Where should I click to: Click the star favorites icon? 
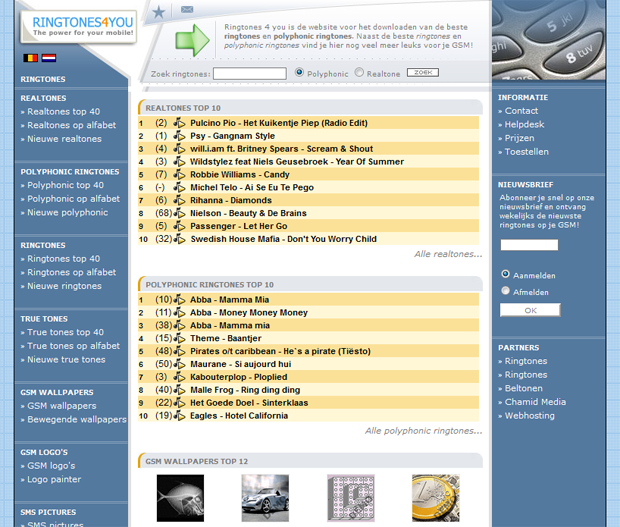pos(159,12)
